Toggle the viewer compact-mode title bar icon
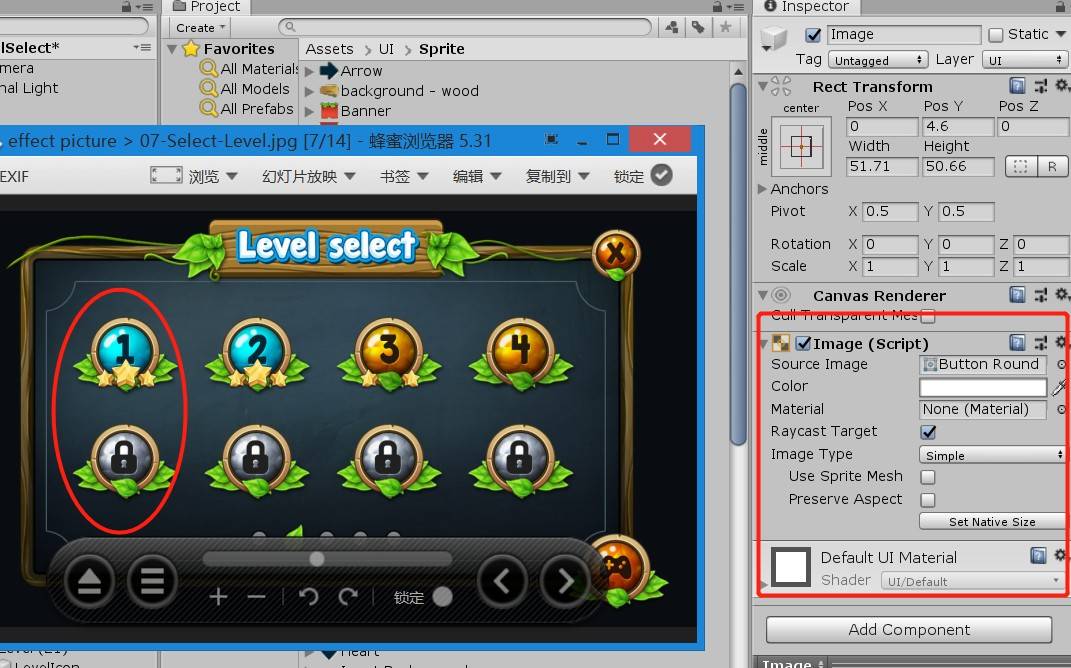1071x668 pixels. click(551, 139)
